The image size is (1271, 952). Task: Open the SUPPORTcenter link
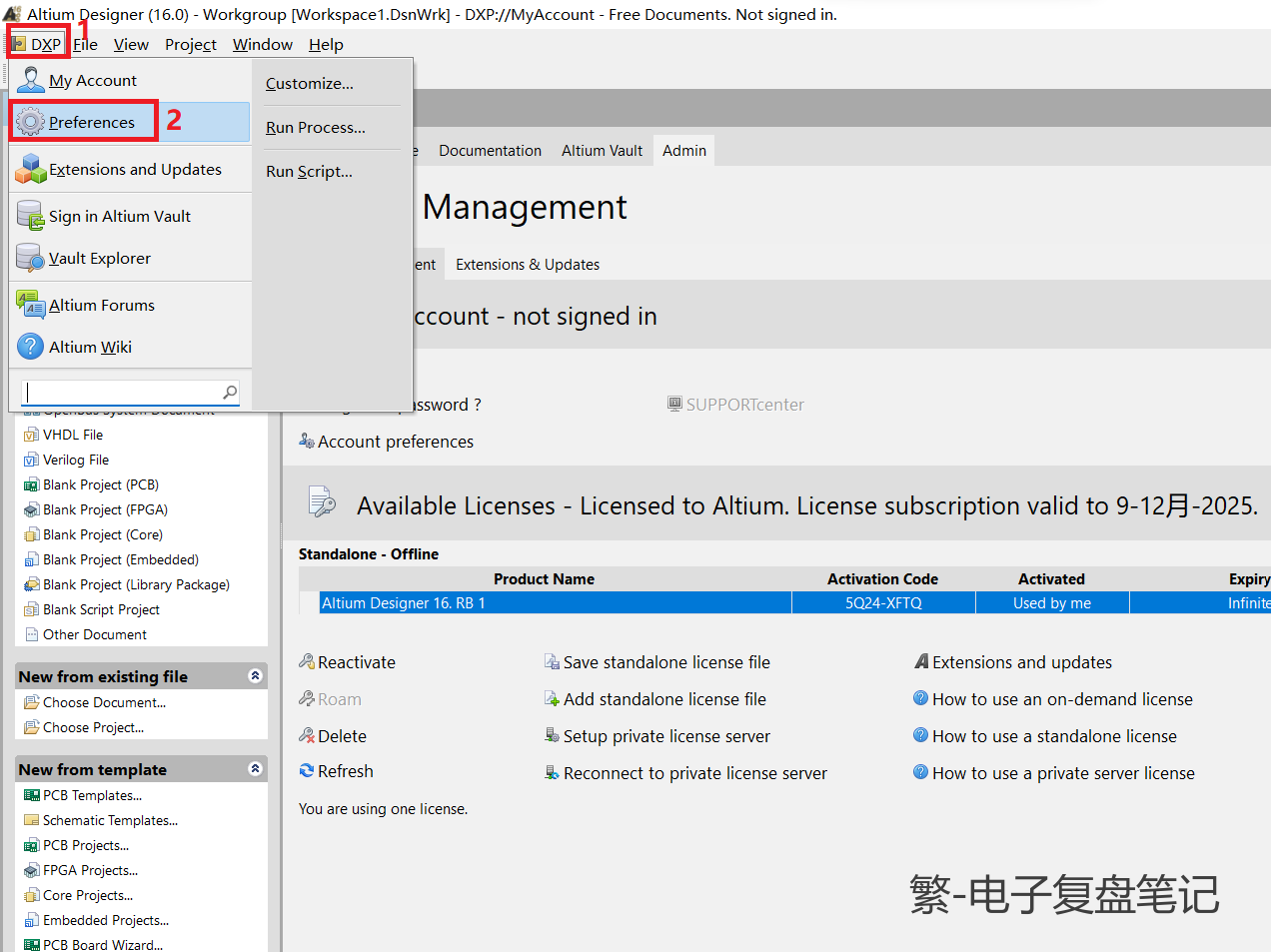[x=735, y=405]
